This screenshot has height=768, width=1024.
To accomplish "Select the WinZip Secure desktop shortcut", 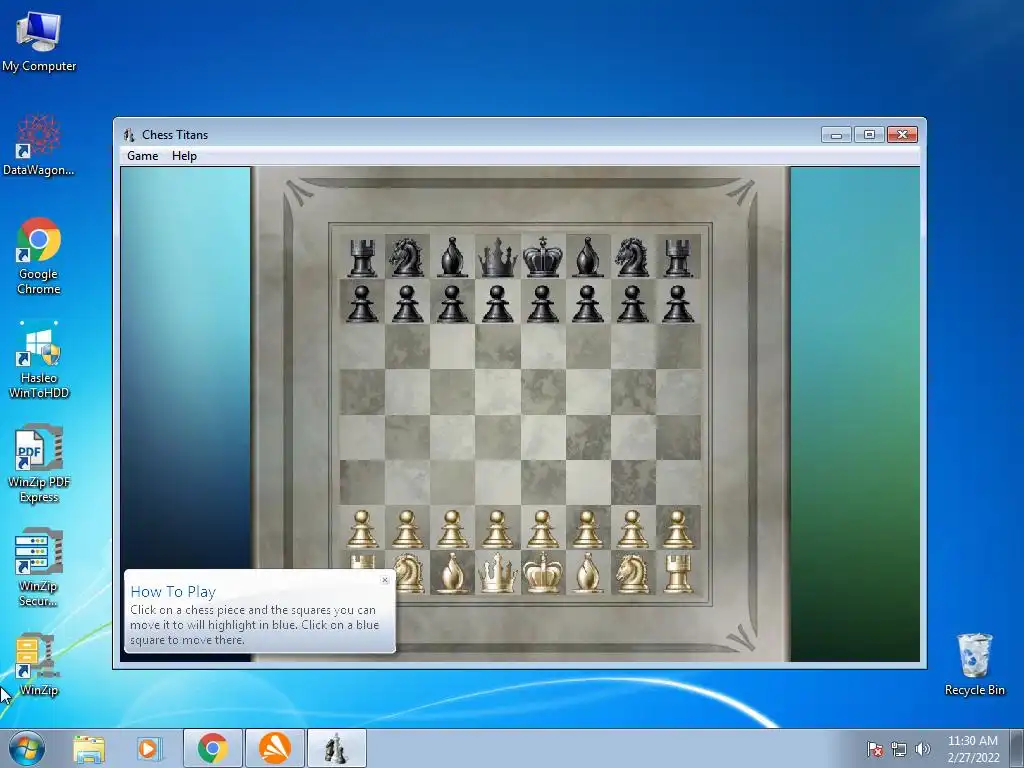I will [39, 568].
